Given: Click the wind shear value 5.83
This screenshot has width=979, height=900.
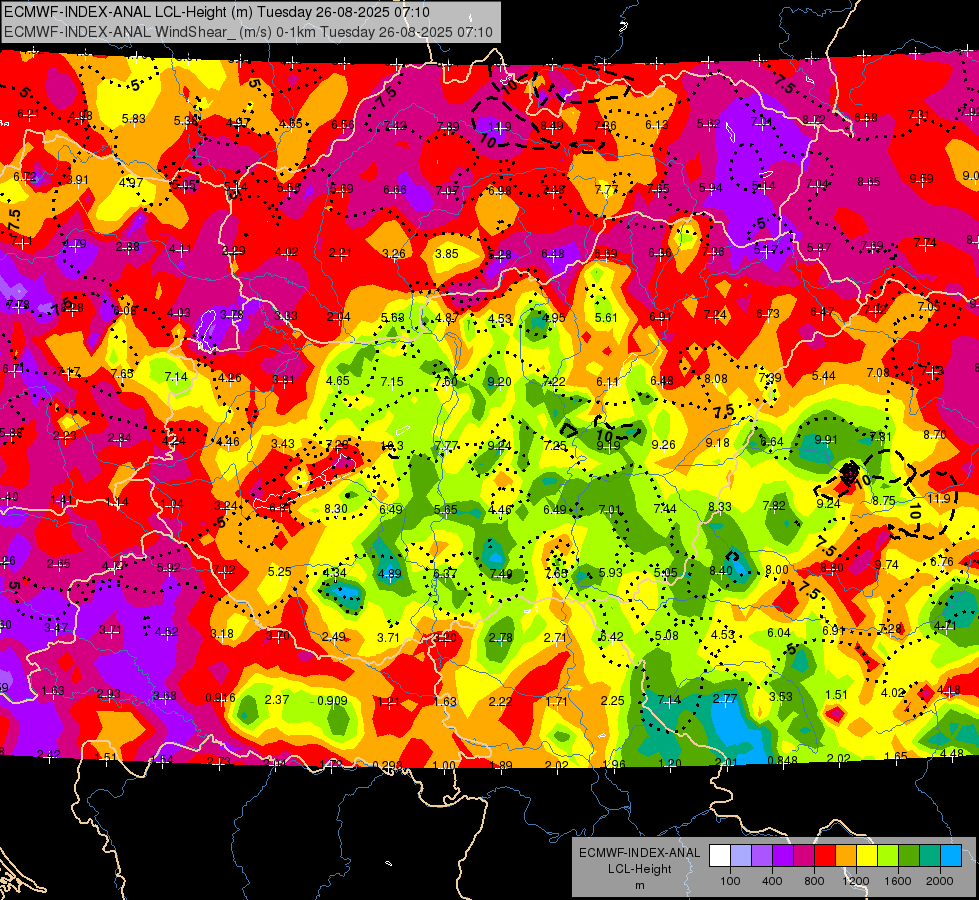Looking at the screenshot, I should [134, 119].
